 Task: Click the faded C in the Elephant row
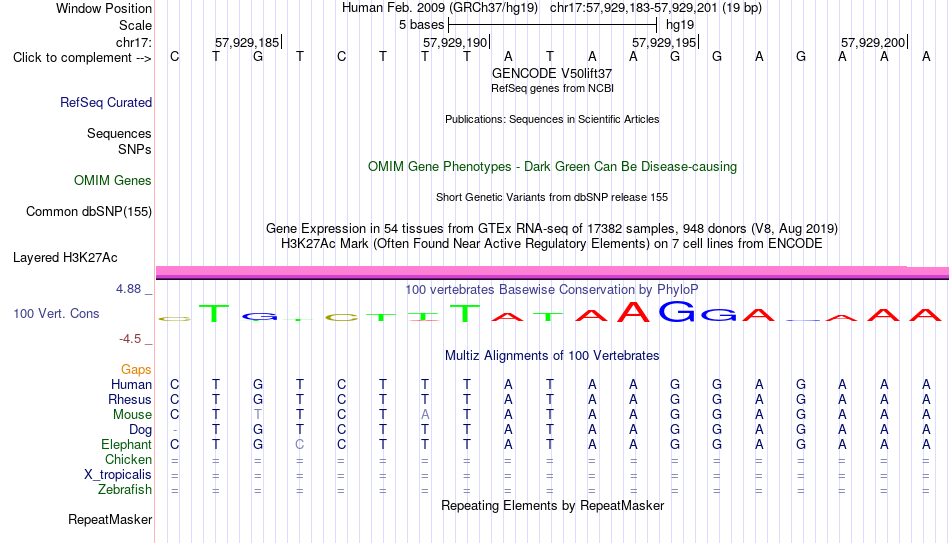point(299,445)
